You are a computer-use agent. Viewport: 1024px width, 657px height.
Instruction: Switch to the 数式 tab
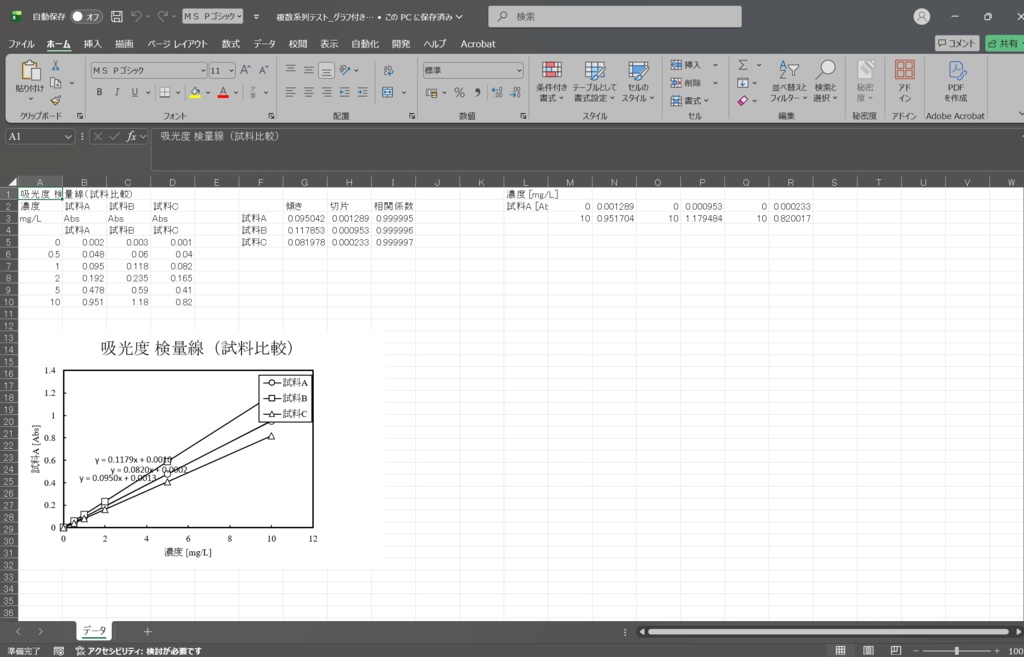(231, 44)
